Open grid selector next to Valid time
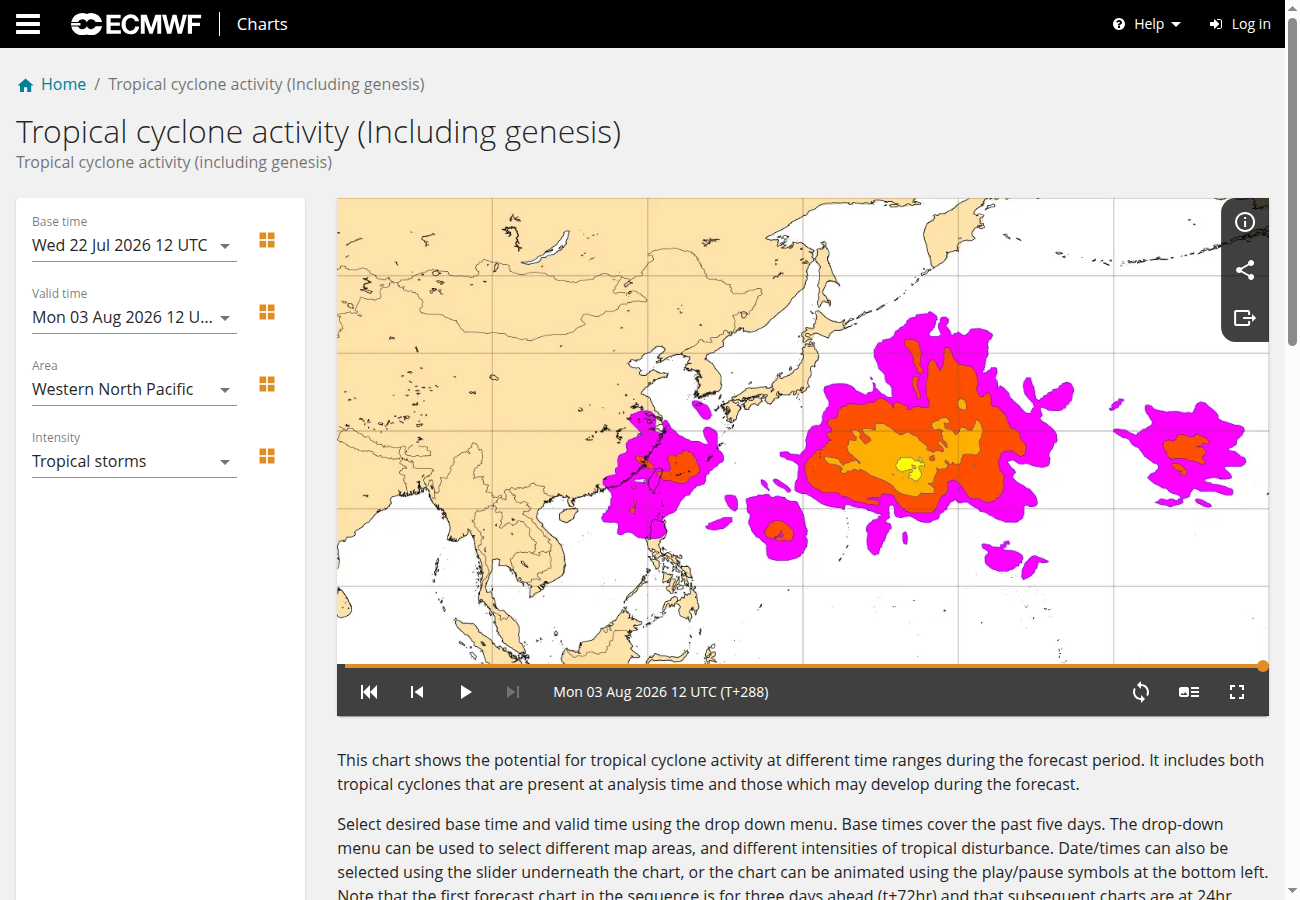1300x900 pixels. (267, 312)
